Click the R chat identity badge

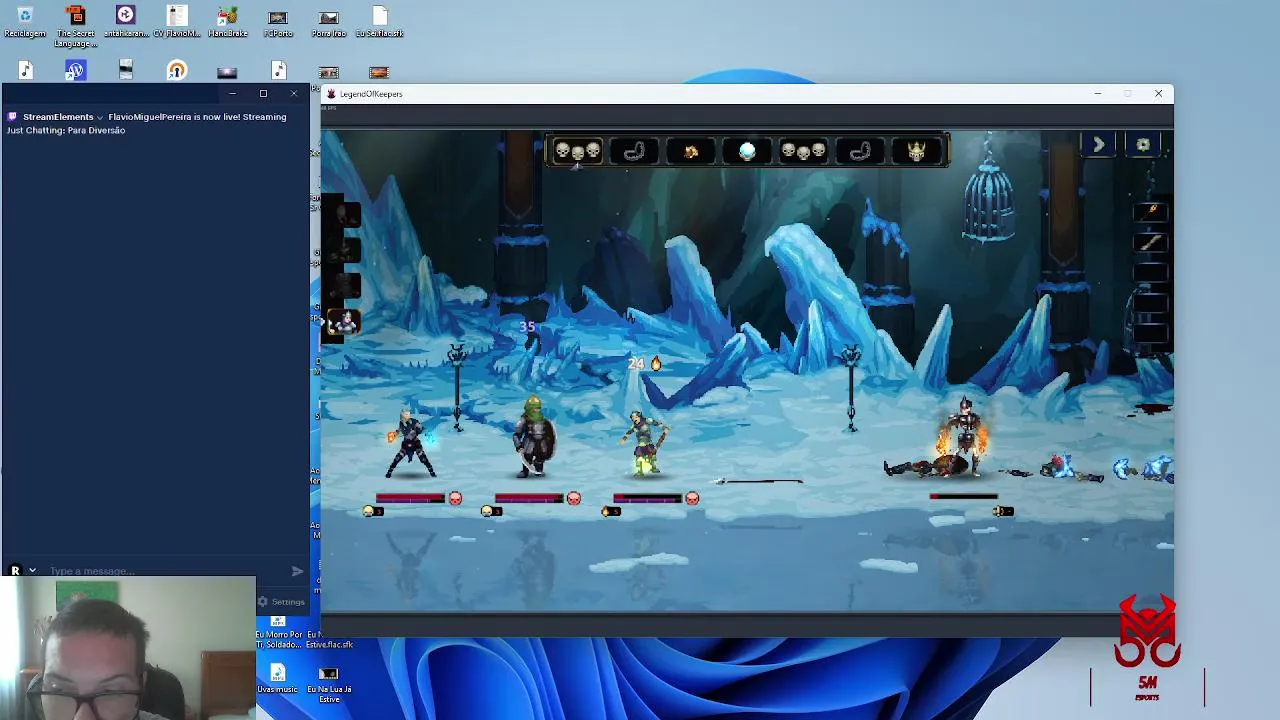[15, 570]
